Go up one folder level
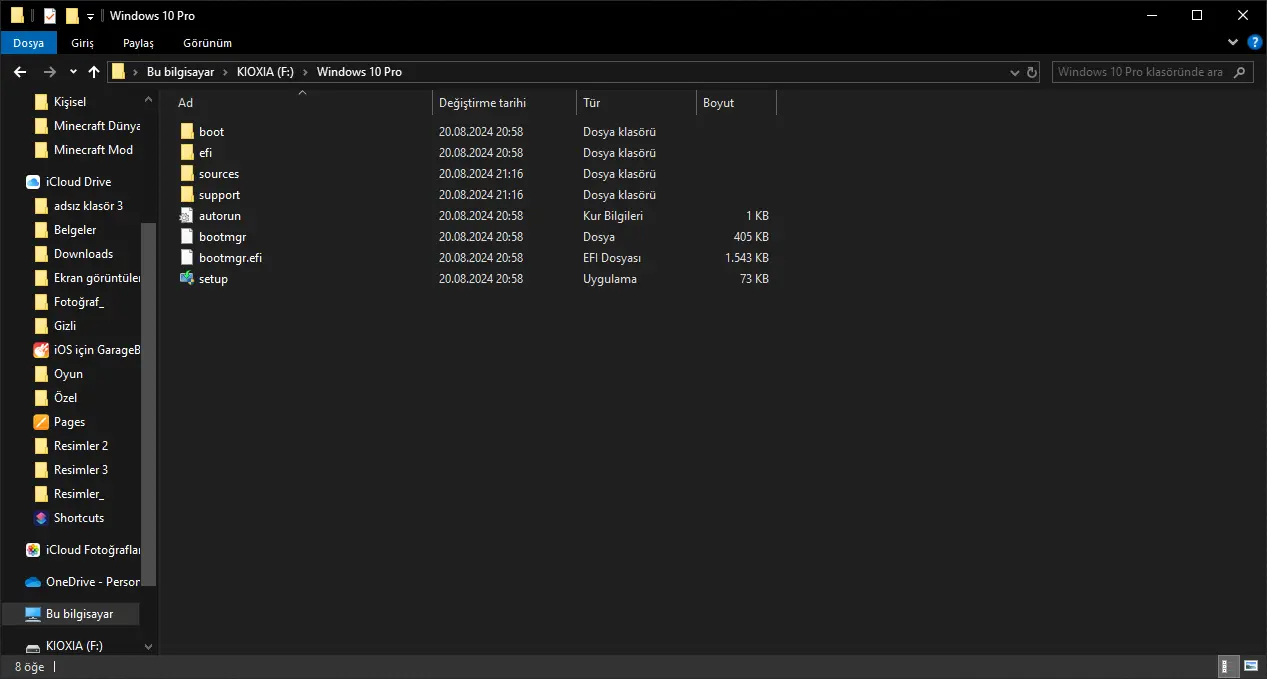The width and height of the screenshot is (1267, 679). tap(94, 72)
